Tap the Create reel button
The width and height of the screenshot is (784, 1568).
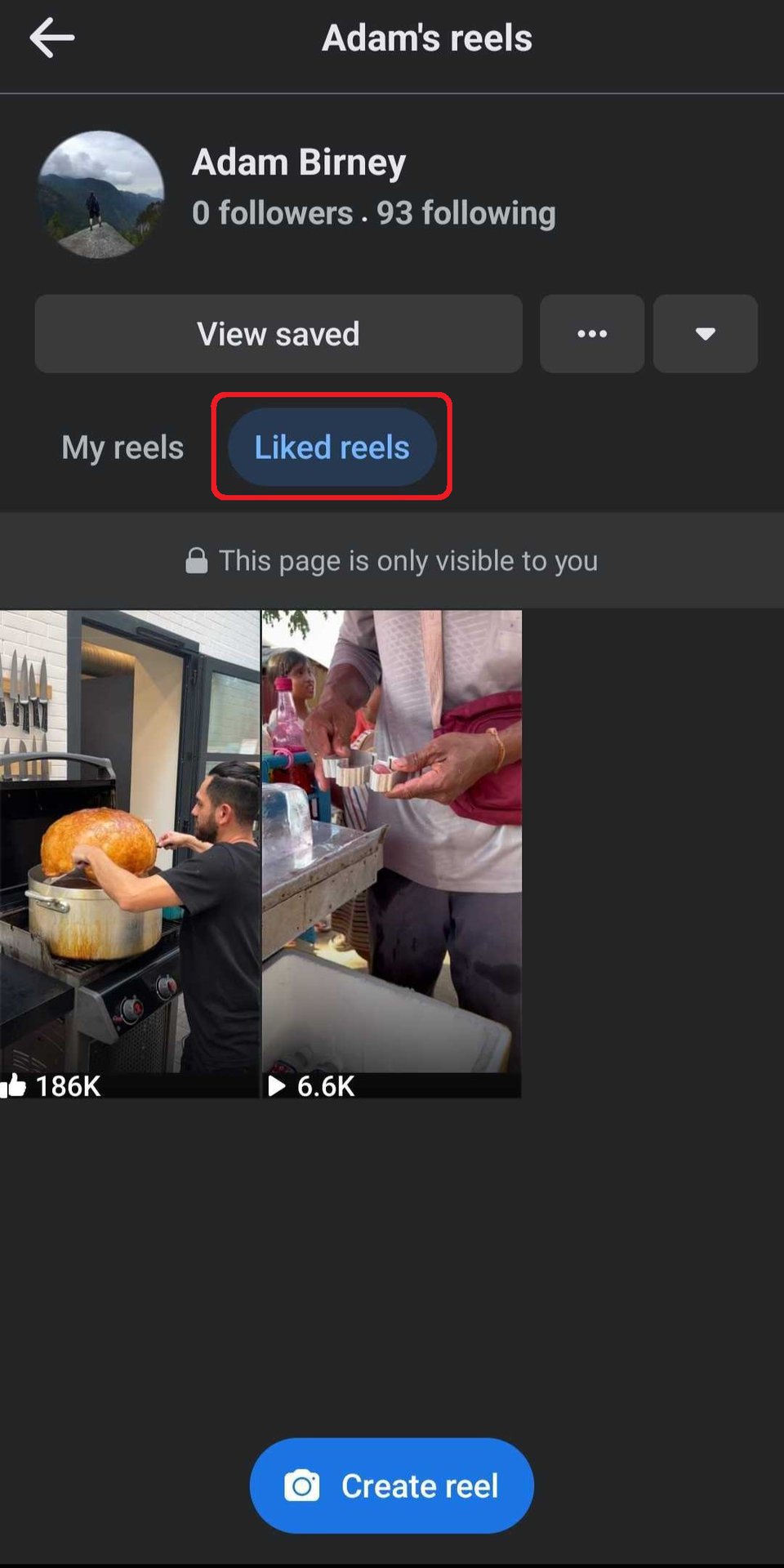tap(392, 1486)
